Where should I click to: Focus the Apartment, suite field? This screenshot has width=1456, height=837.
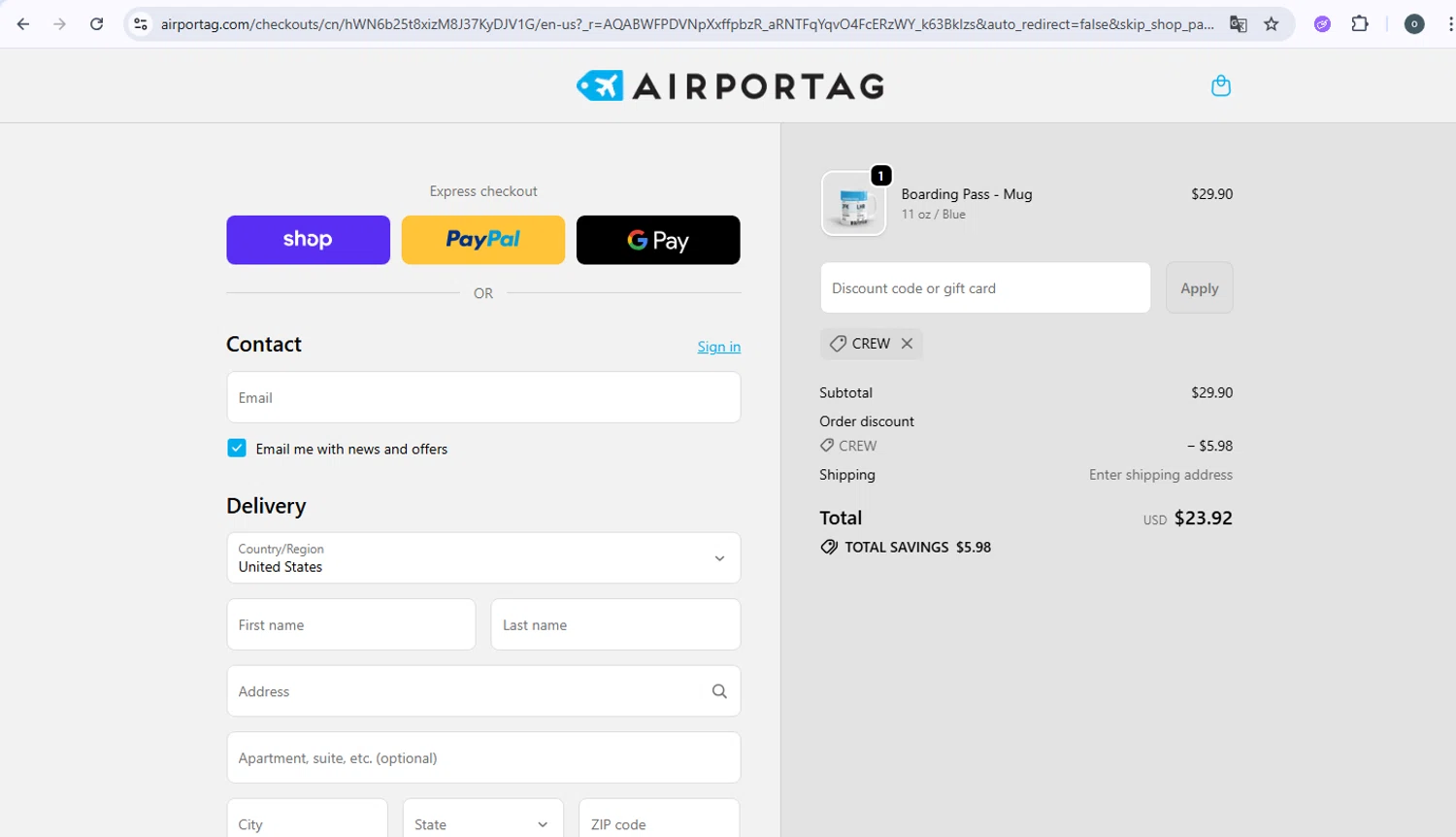(x=483, y=757)
